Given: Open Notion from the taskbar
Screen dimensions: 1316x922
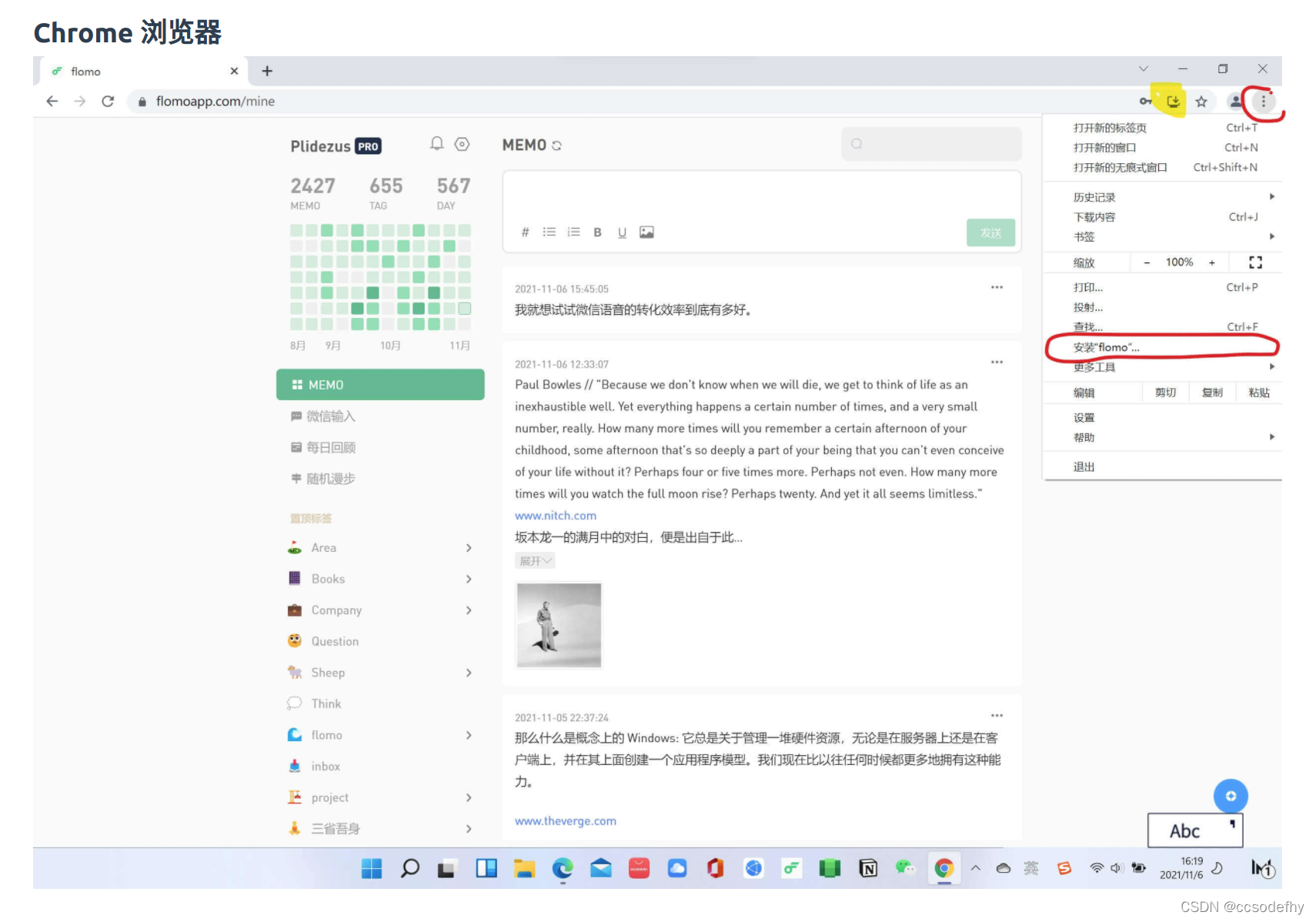Looking at the screenshot, I should tap(868, 868).
